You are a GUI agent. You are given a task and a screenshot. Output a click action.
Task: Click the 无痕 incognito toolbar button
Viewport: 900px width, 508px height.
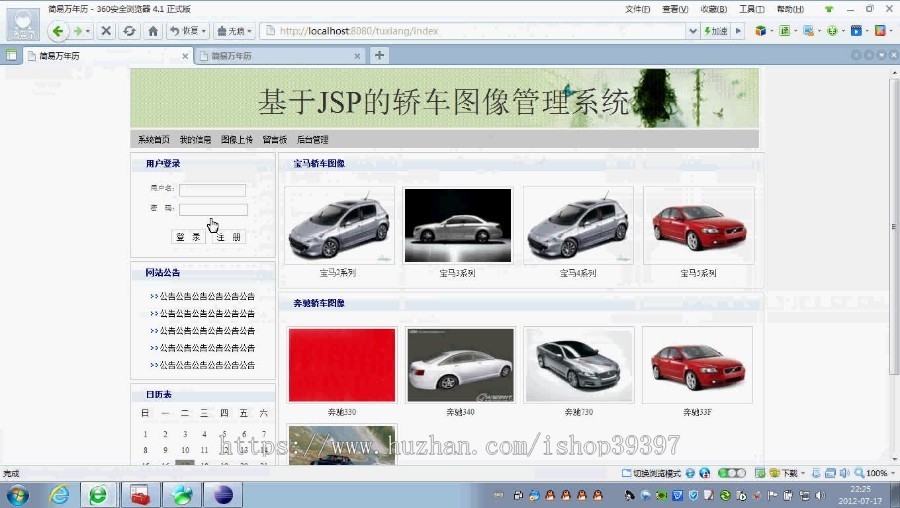[x=231, y=31]
